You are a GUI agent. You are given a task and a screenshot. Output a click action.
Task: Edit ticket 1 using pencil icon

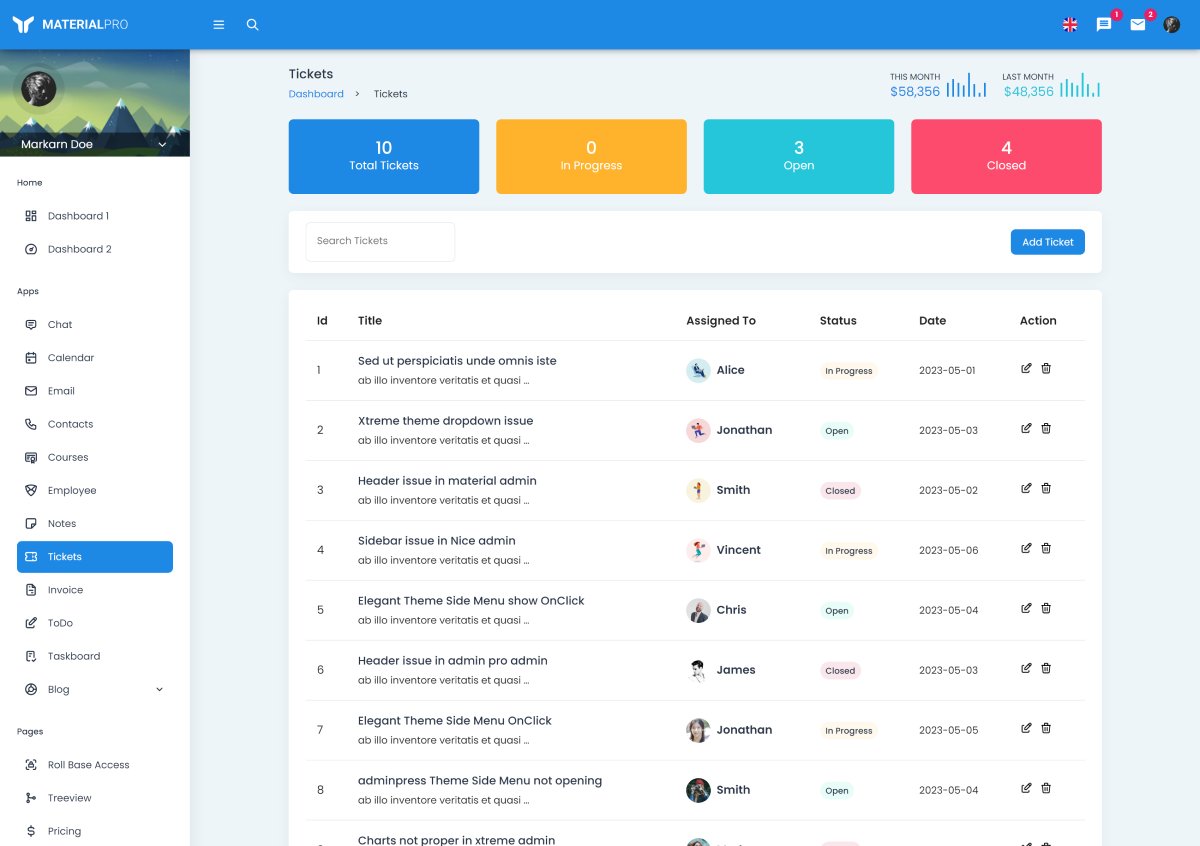click(x=1026, y=369)
